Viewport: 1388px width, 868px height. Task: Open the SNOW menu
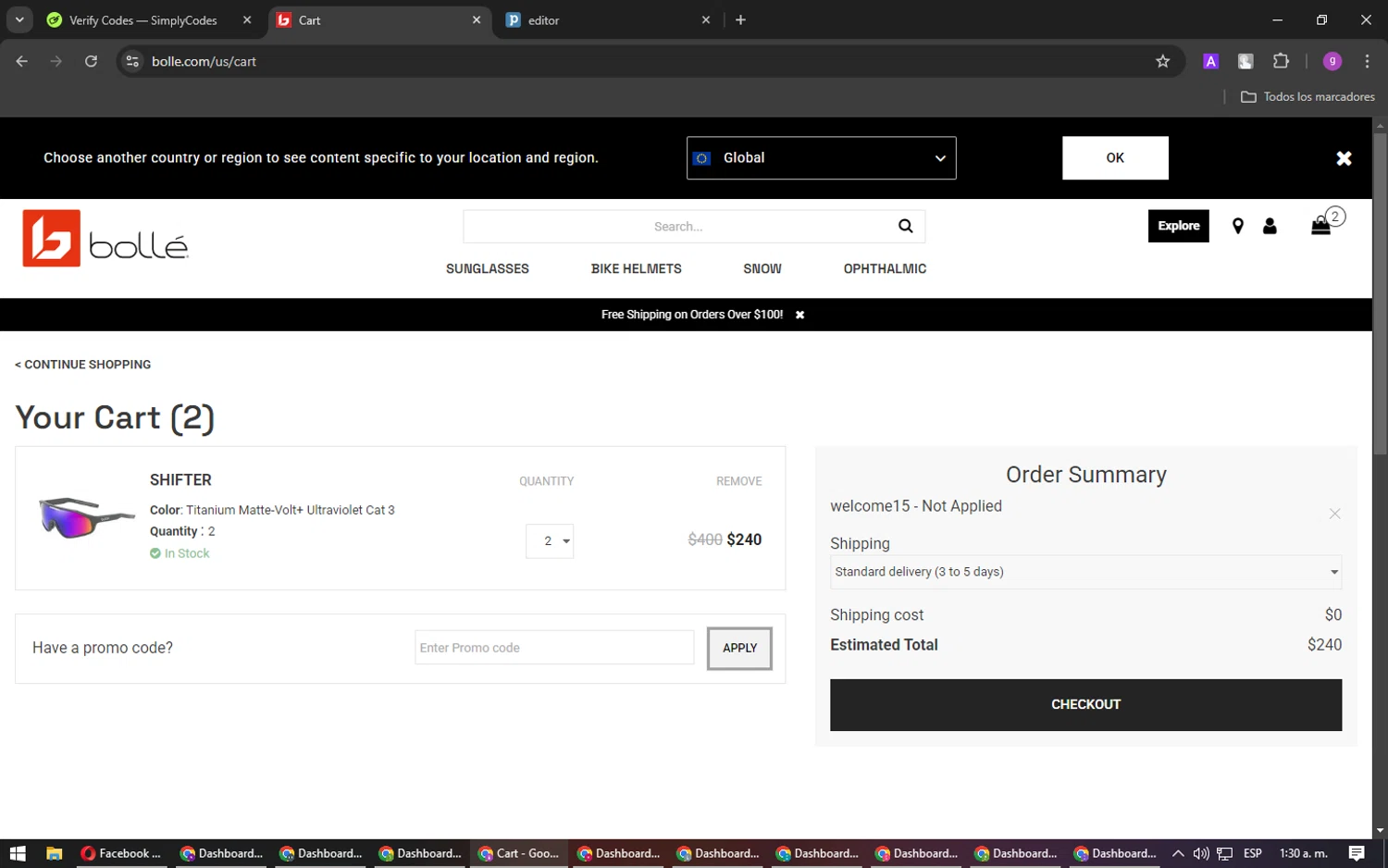pyautogui.click(x=762, y=269)
